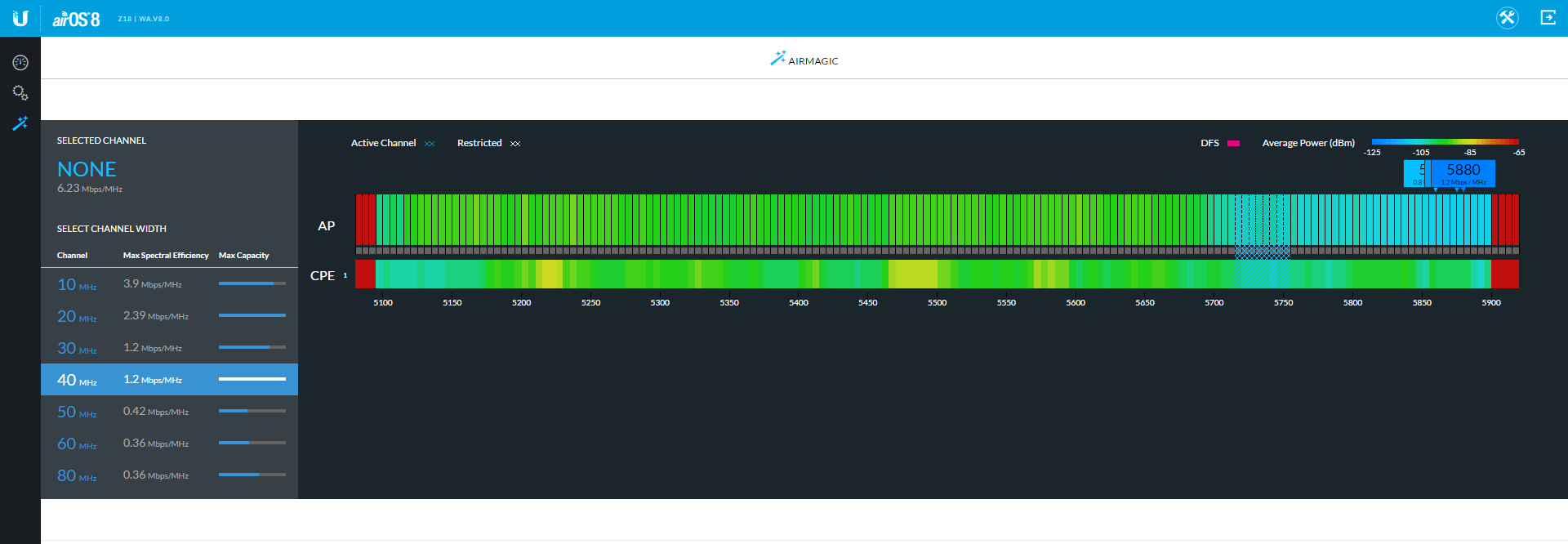This screenshot has width=1568, height=544.
Task: Click the 5100 frequency axis label
Action: (383, 303)
